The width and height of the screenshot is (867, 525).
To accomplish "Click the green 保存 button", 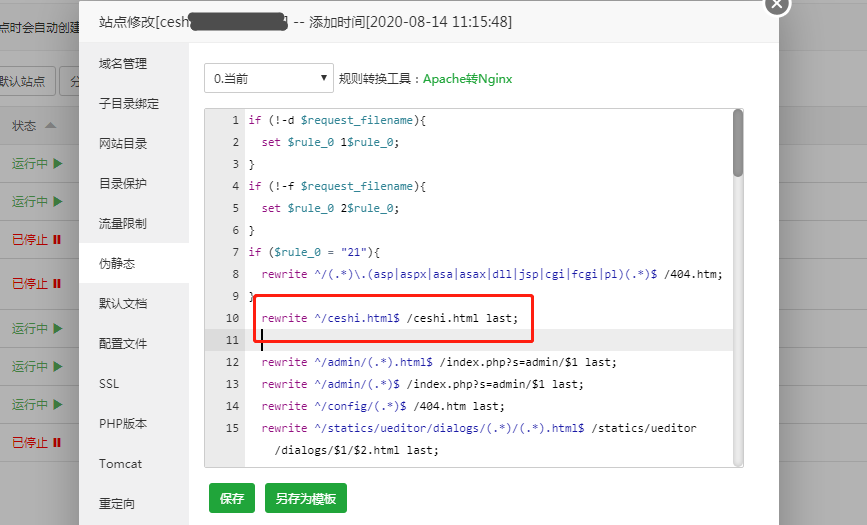I will (232, 498).
